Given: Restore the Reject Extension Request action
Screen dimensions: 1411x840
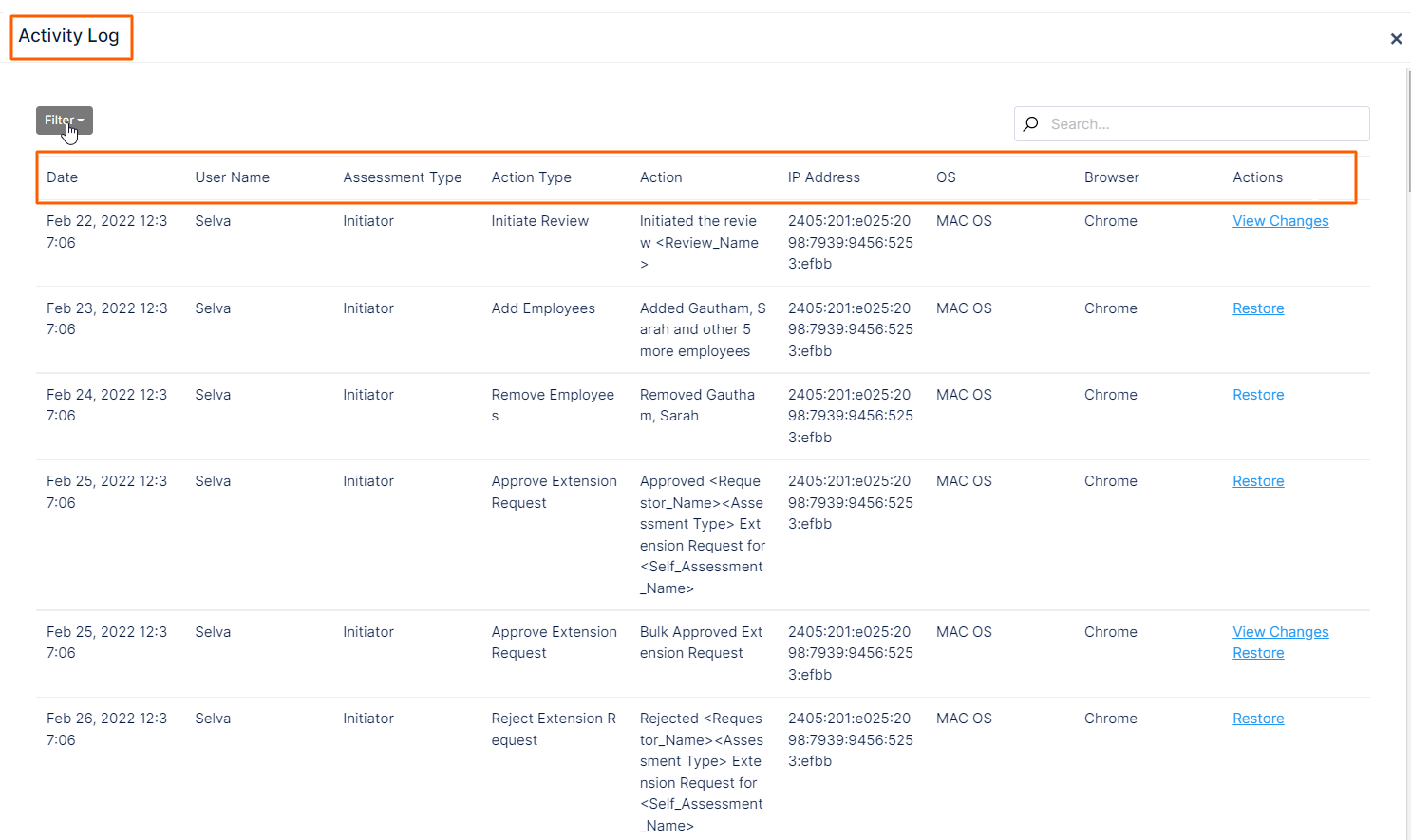Looking at the screenshot, I should point(1258,718).
